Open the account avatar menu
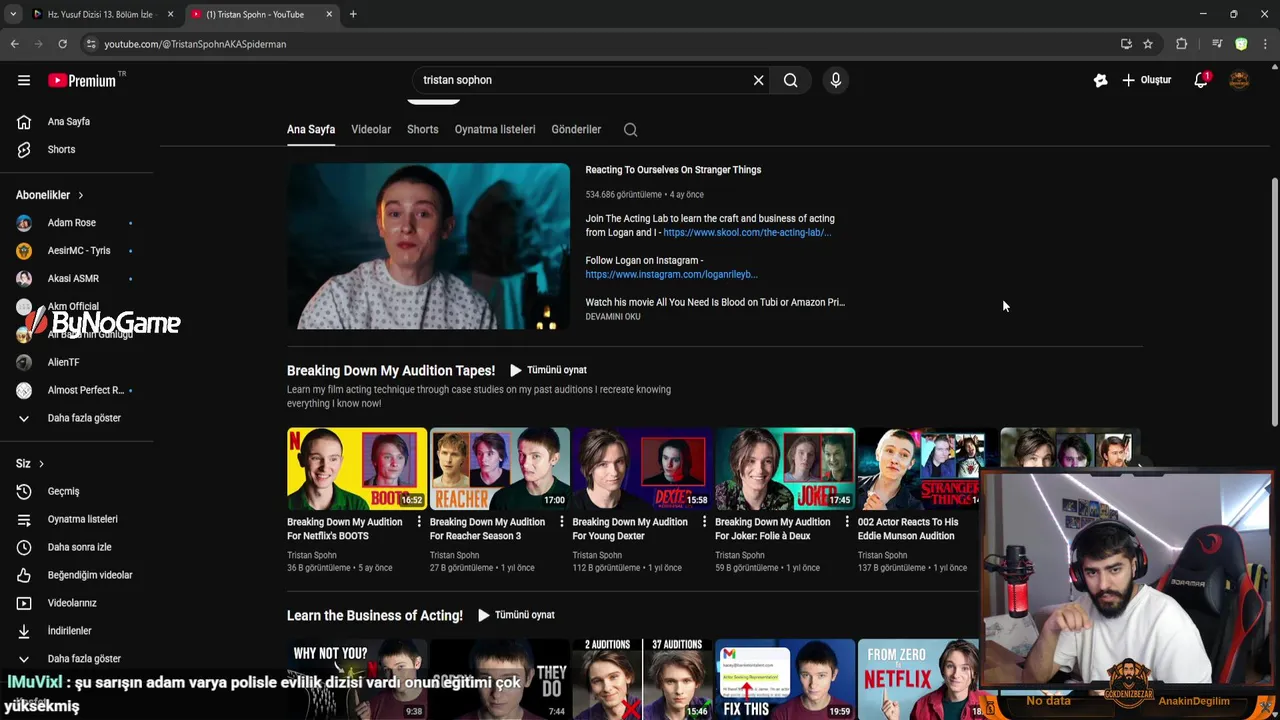 [x=1239, y=80]
